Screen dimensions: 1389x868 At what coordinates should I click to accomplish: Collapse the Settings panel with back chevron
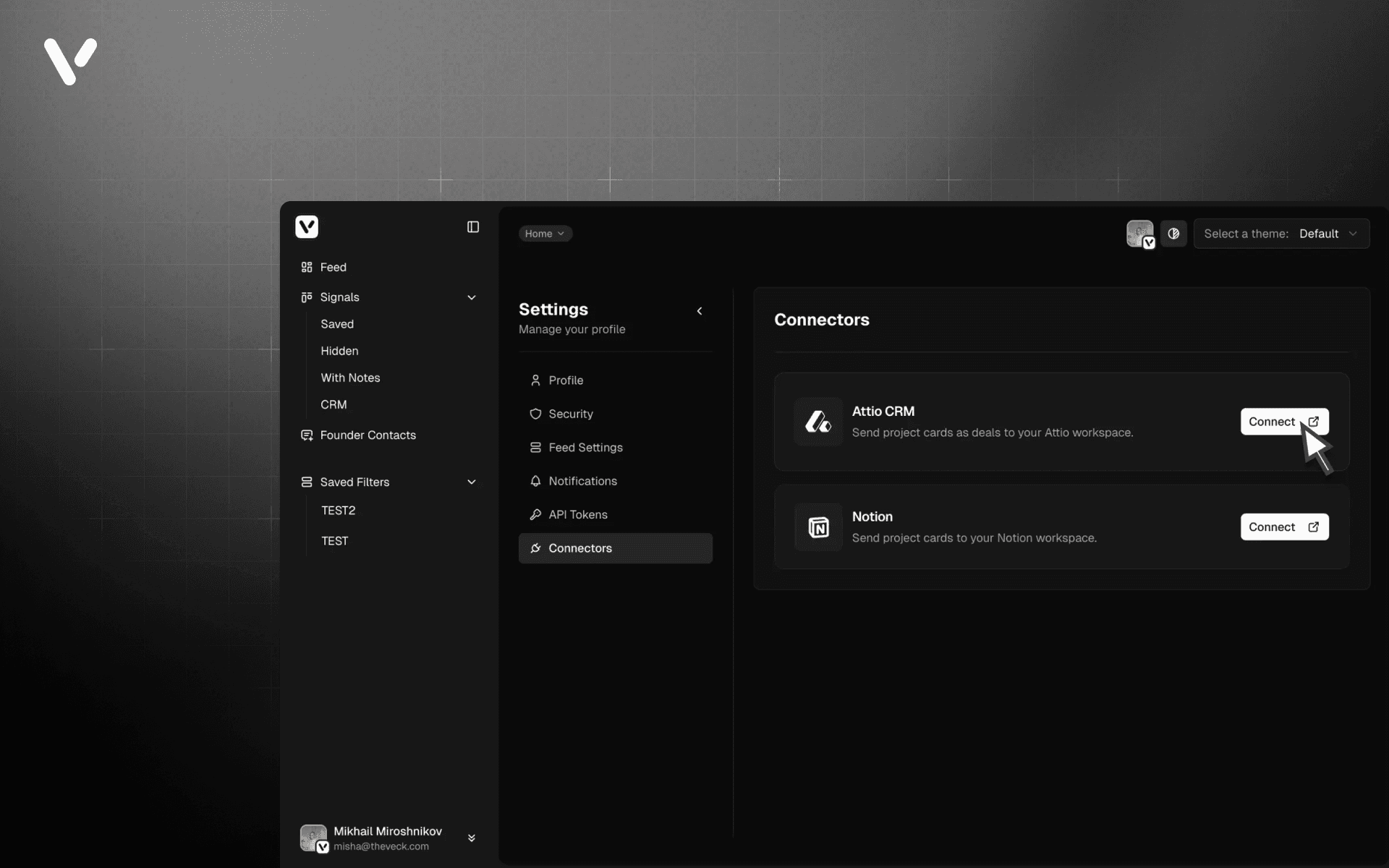700,311
